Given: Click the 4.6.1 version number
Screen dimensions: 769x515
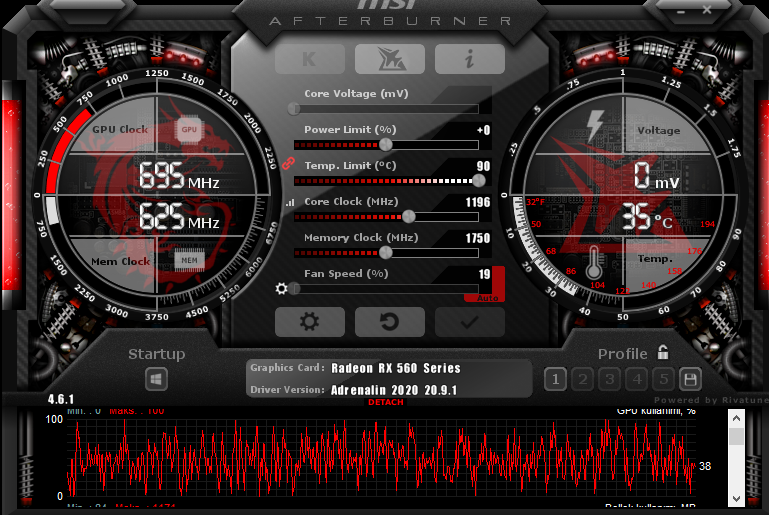Looking at the screenshot, I should [x=61, y=399].
